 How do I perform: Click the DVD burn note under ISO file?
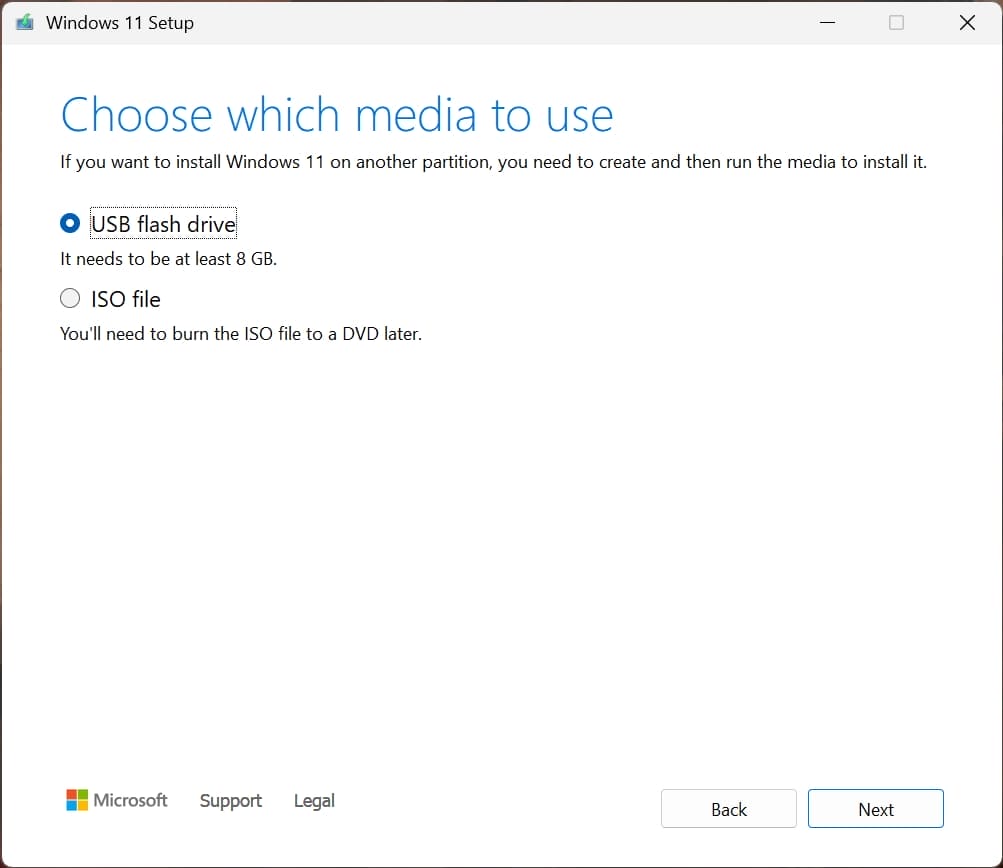240,333
